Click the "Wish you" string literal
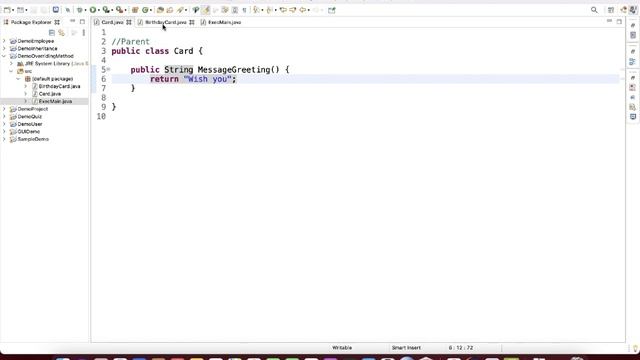This screenshot has width=640, height=360. click(x=208, y=79)
